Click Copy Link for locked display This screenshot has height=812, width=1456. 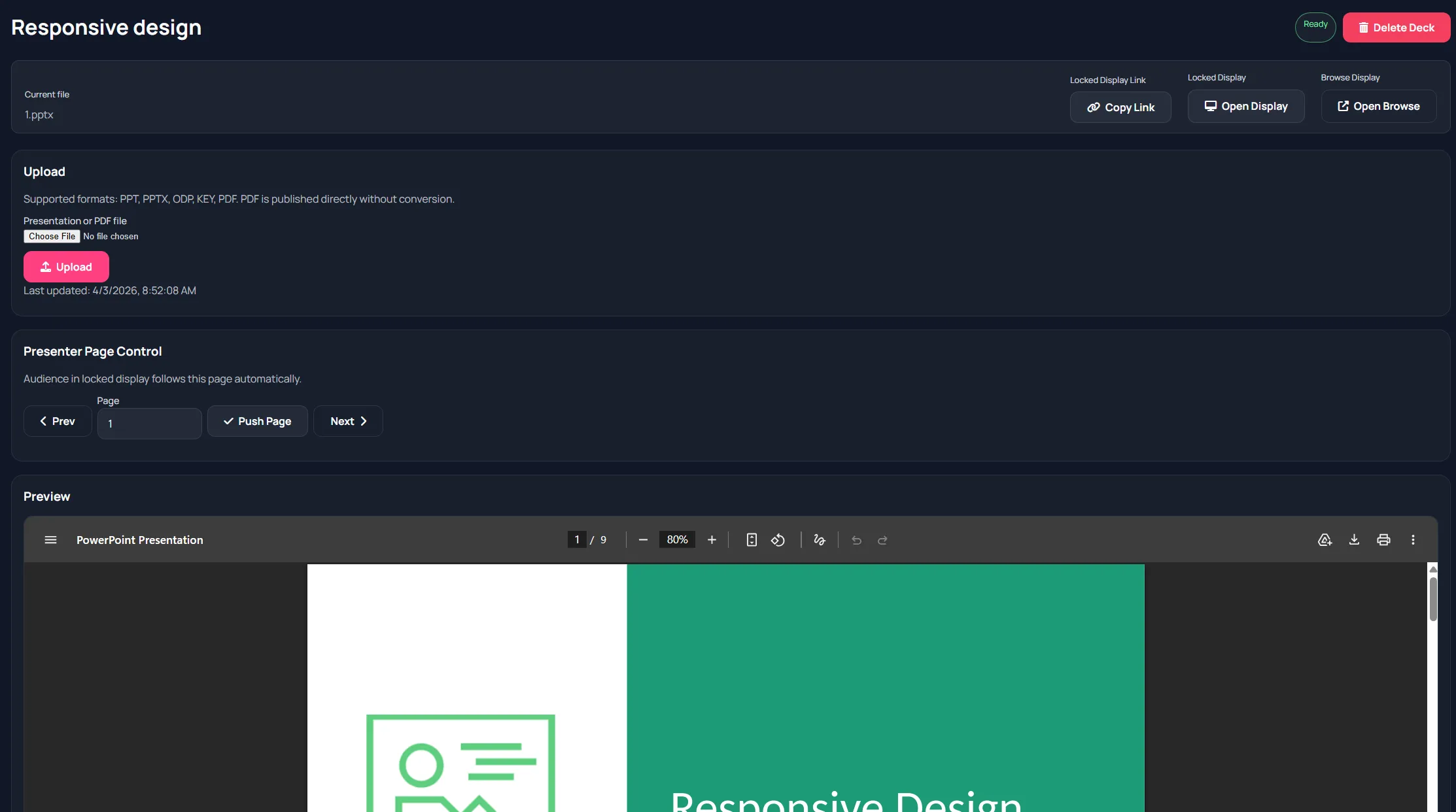(x=1120, y=107)
